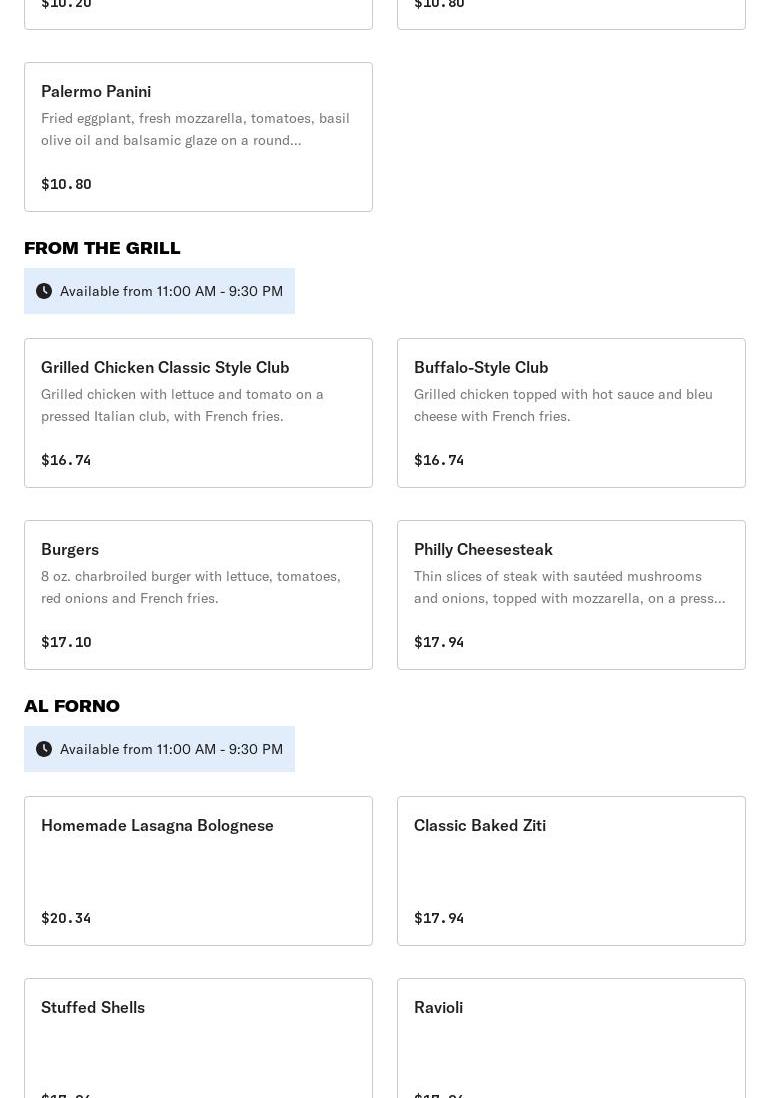Click the Palermo Panini $10.80 price
The height and width of the screenshot is (1098, 770).
(66, 184)
